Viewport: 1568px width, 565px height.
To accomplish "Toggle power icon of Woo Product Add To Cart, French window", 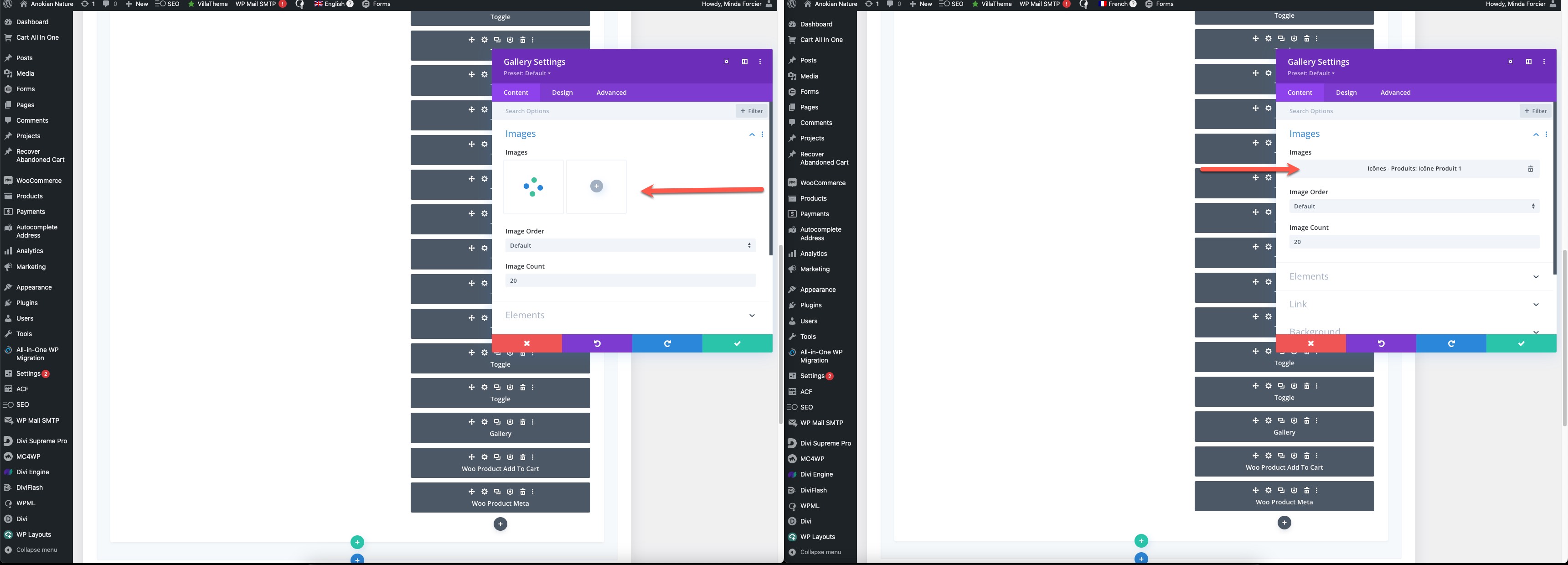I will [1294, 456].
